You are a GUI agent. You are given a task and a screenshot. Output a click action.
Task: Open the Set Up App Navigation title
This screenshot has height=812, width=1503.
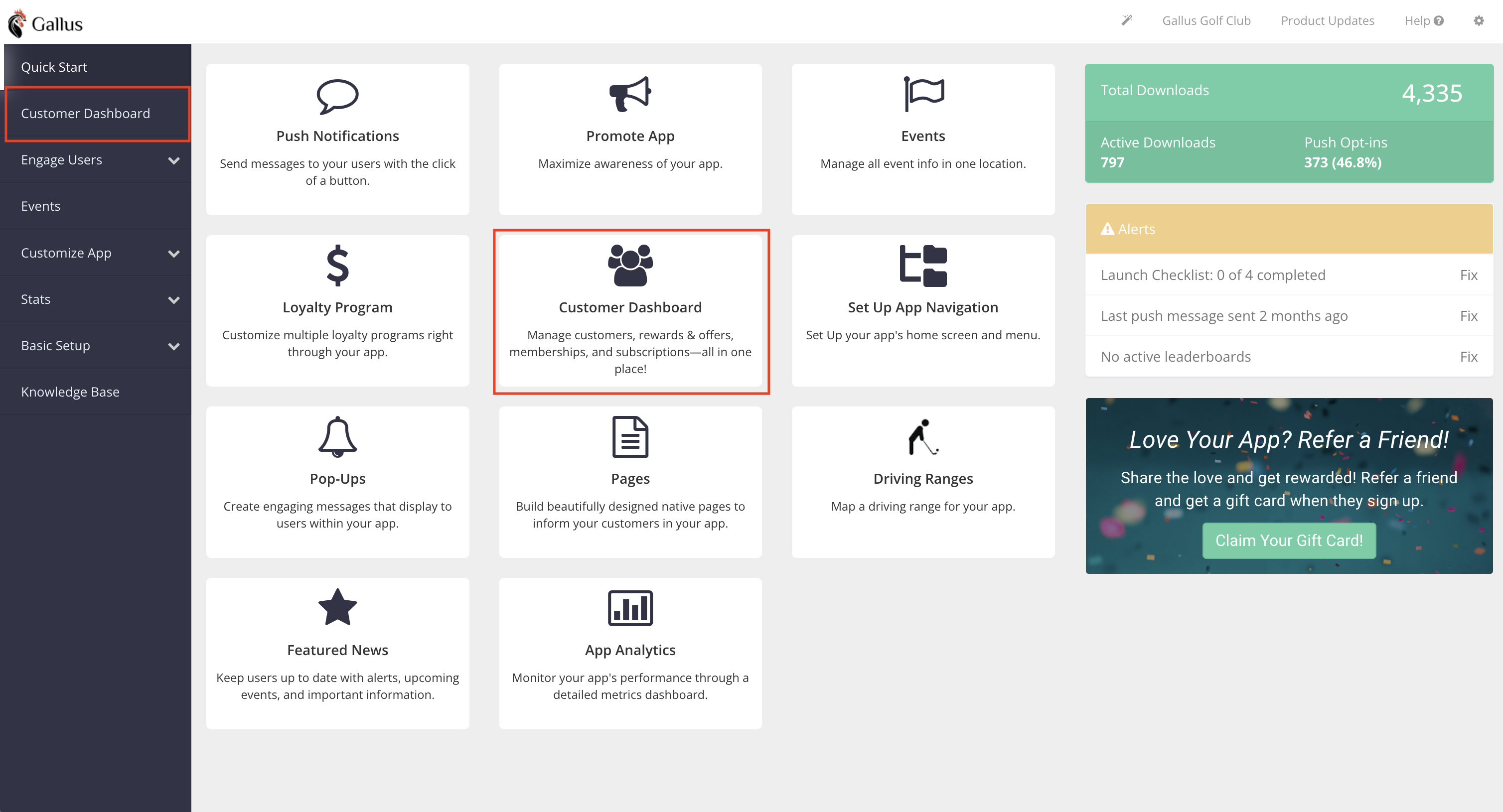[x=923, y=307]
